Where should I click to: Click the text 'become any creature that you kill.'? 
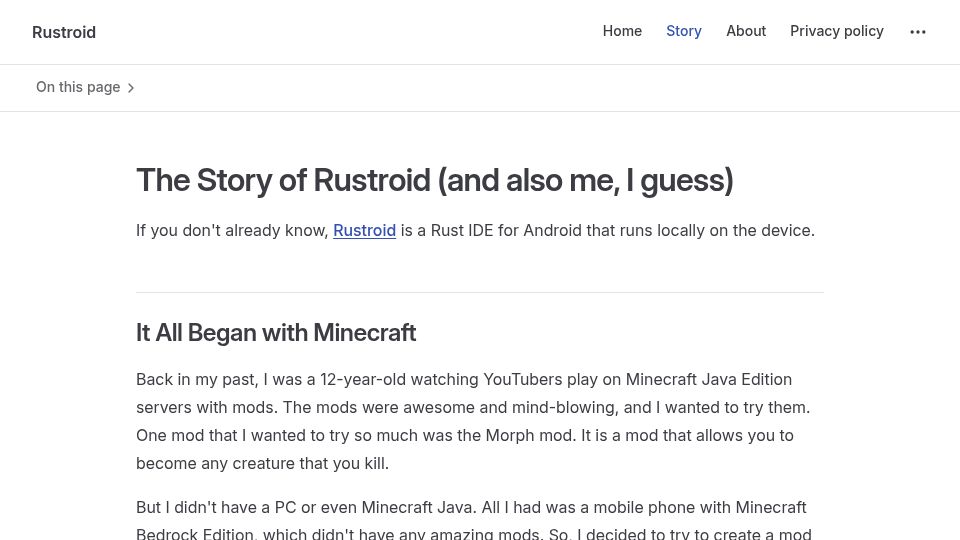(262, 463)
